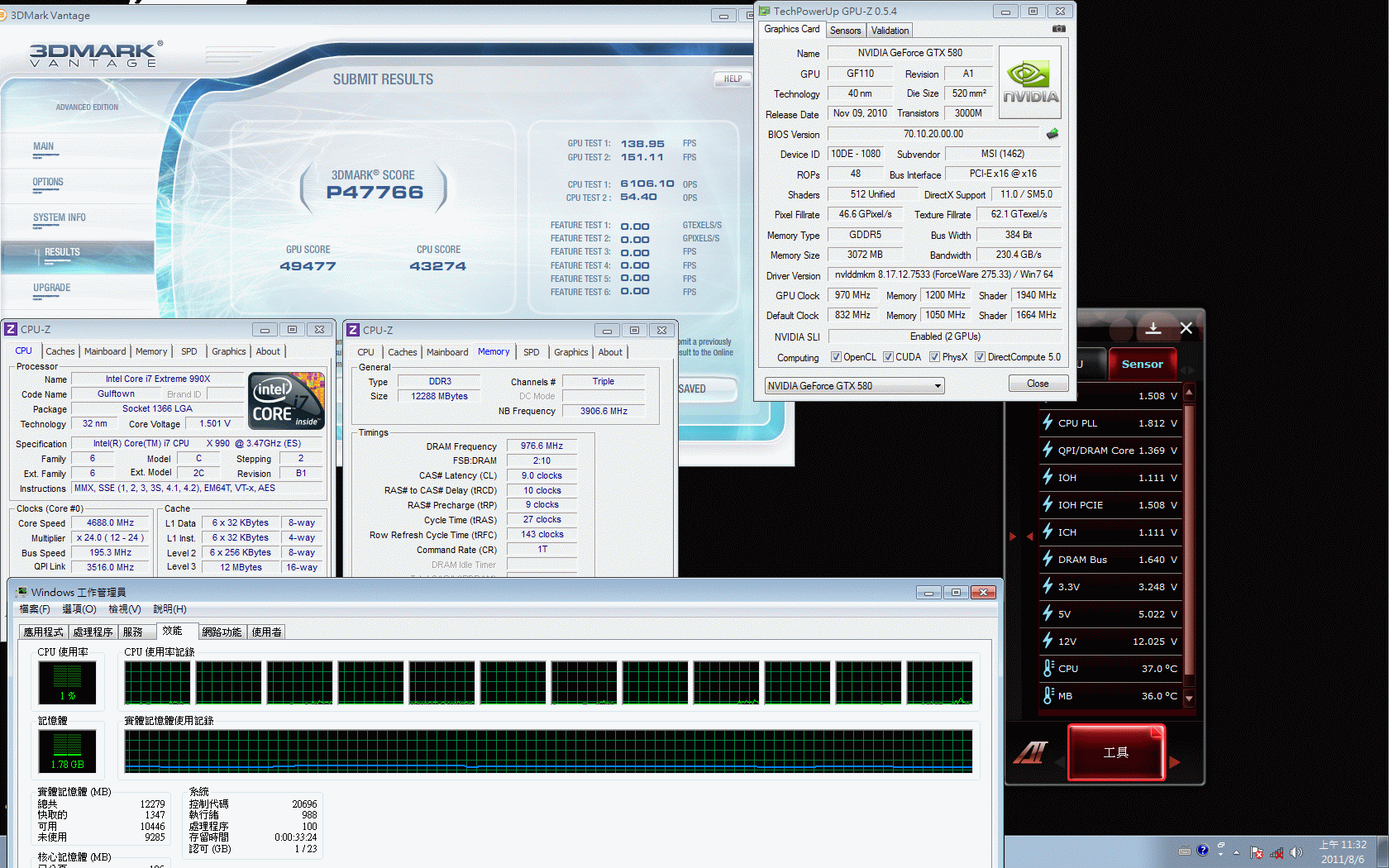Screen dimensions: 1389x868
Task: Show hidden tray icons arrow
Action: 1237,852
